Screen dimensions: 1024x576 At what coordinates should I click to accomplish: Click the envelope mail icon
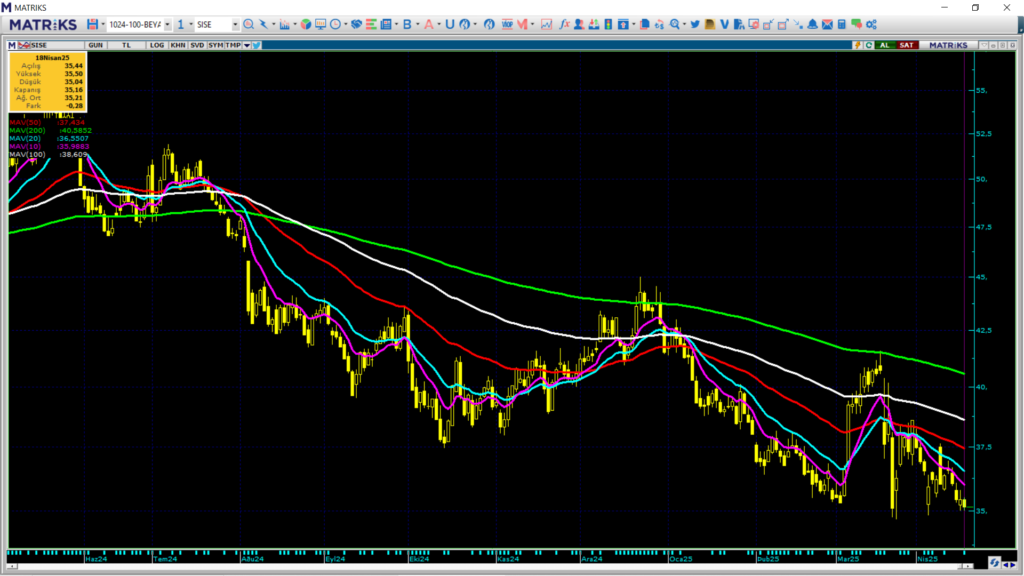[x=827, y=24]
